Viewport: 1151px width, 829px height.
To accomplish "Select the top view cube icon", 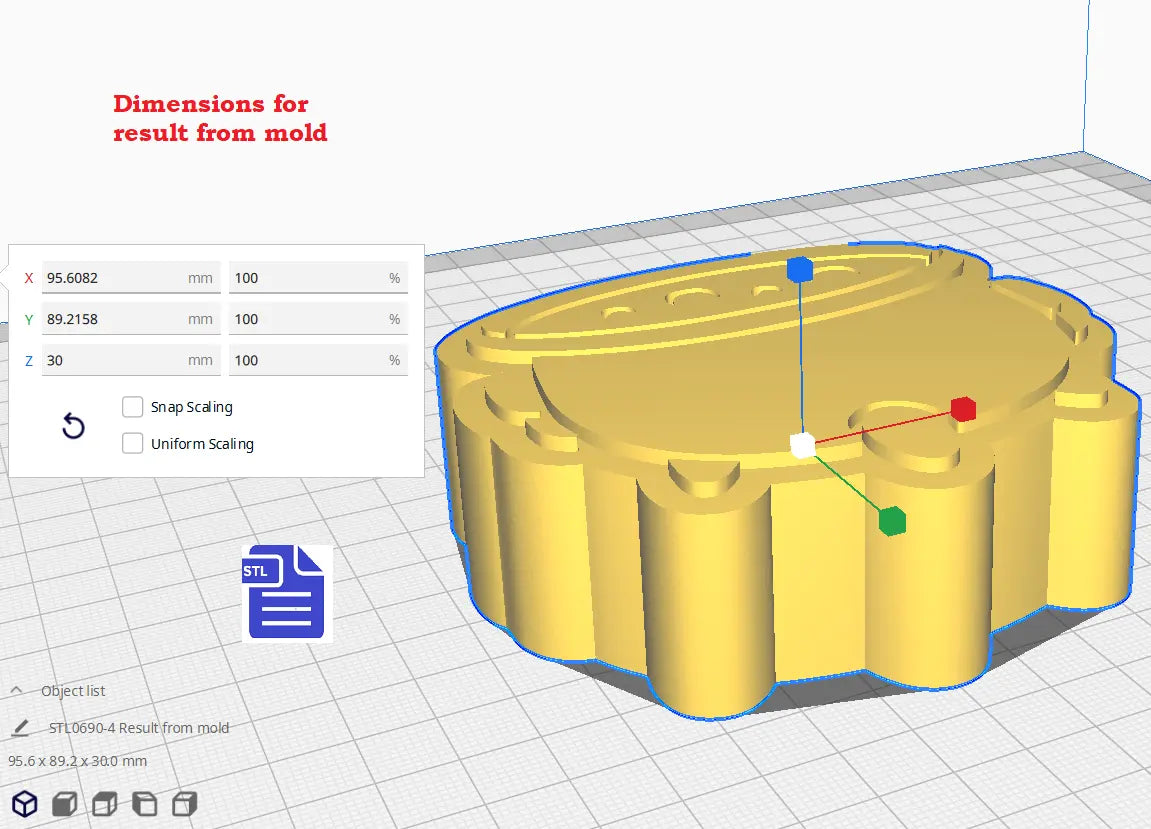I will coord(105,803).
